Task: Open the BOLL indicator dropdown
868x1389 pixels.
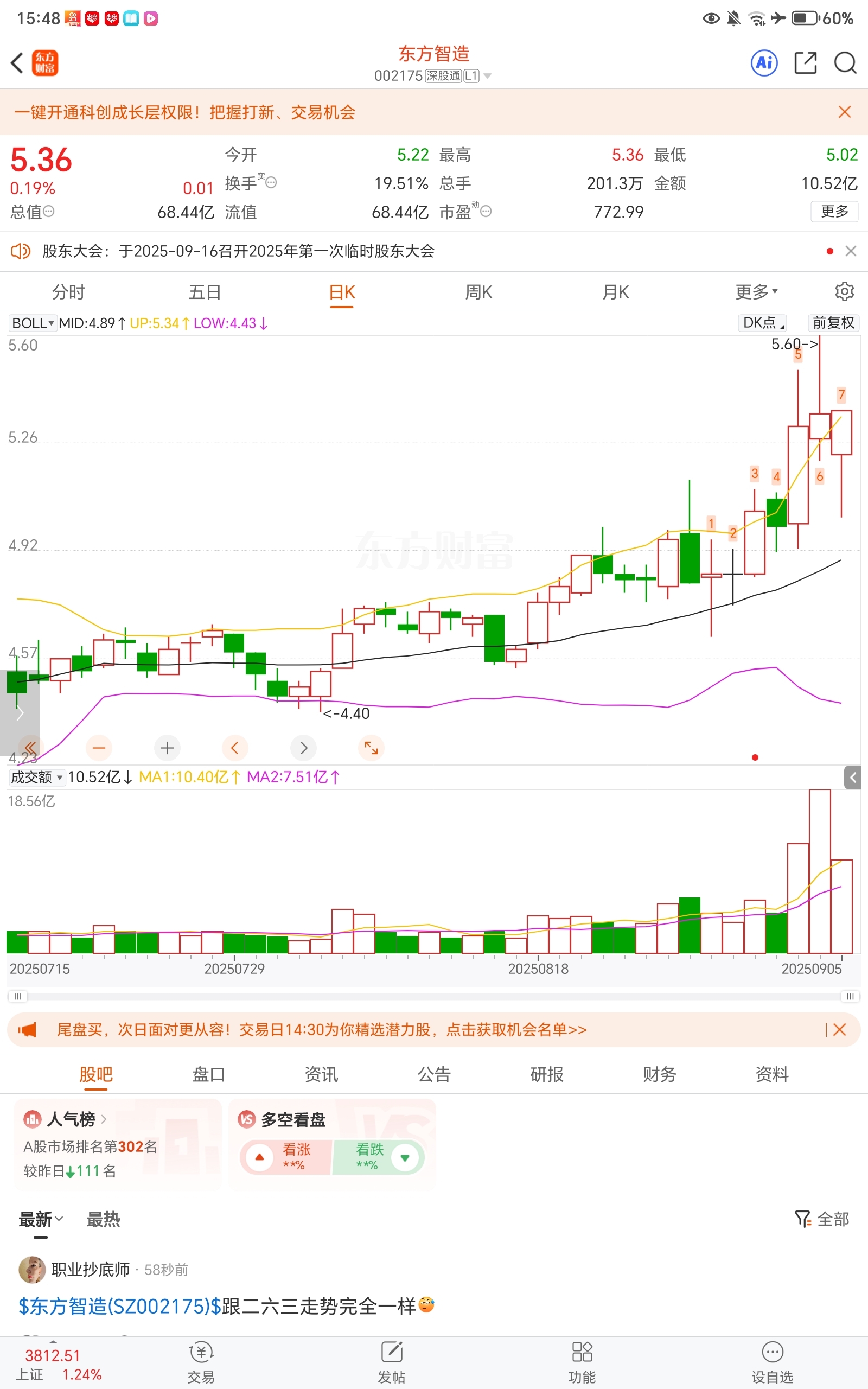Action: tap(33, 323)
